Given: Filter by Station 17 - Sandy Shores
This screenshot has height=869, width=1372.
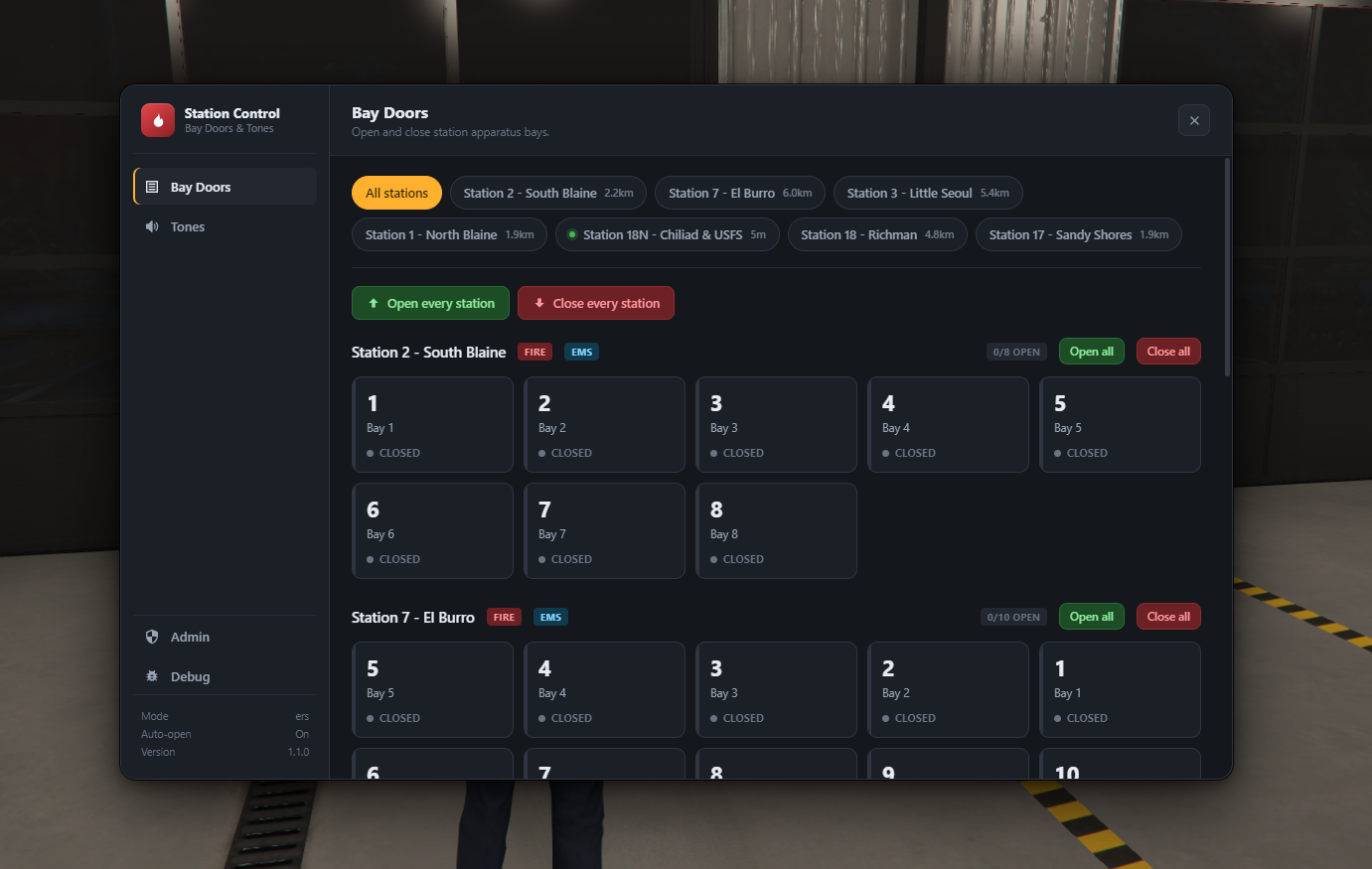Looking at the screenshot, I should pyautogui.click(x=1079, y=234).
